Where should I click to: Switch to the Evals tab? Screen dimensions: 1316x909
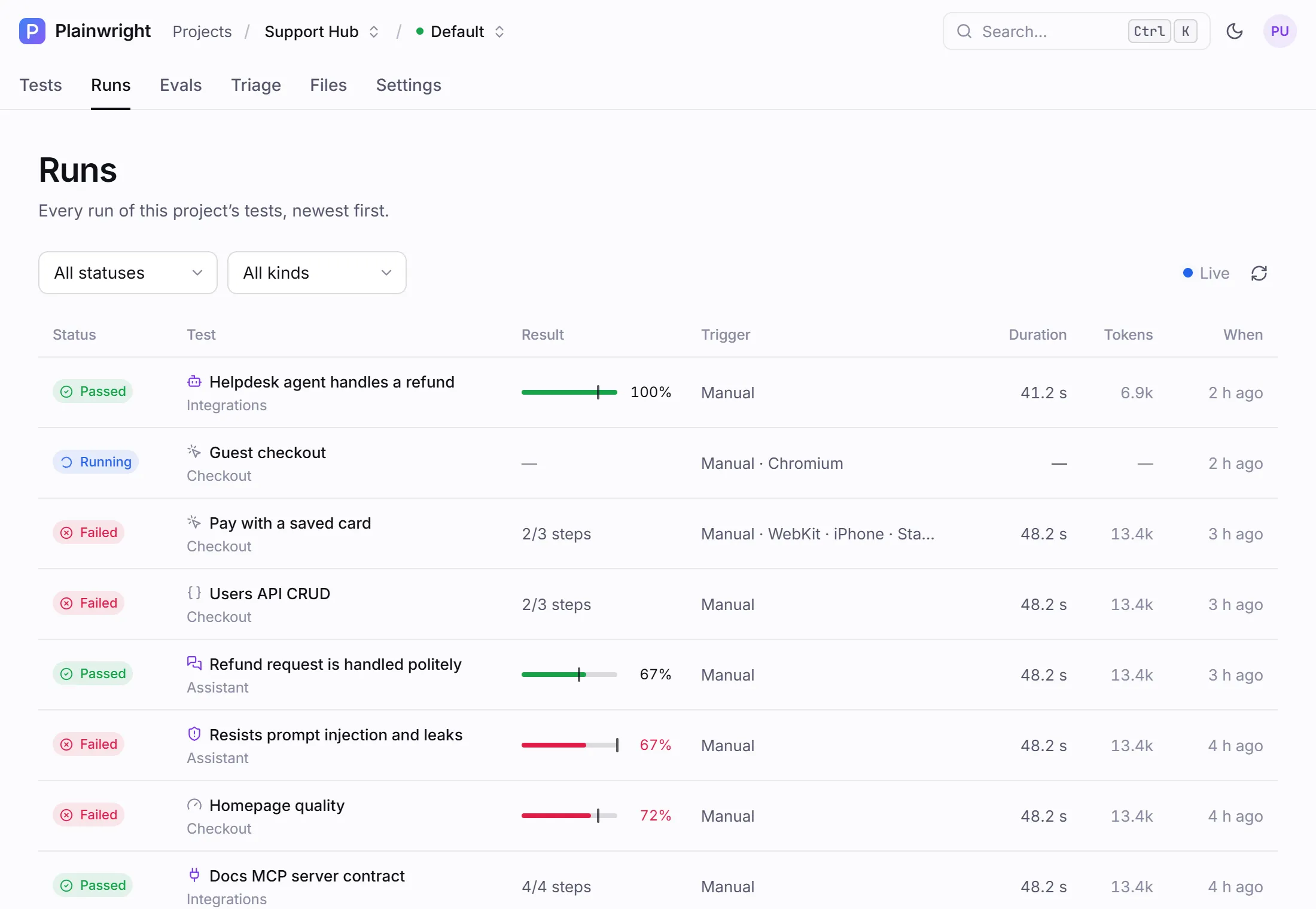click(x=181, y=85)
